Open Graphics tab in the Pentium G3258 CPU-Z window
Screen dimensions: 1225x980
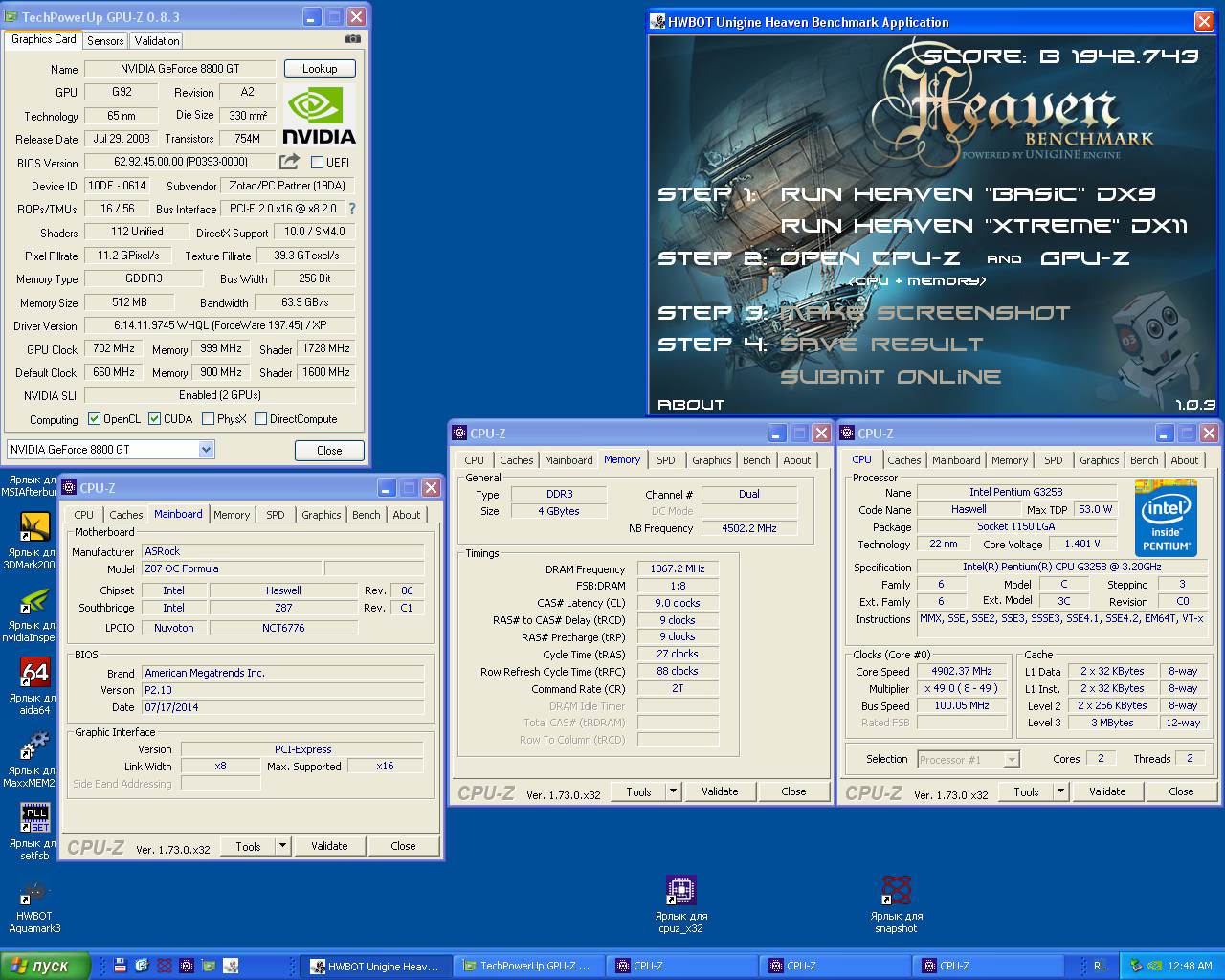click(1099, 460)
